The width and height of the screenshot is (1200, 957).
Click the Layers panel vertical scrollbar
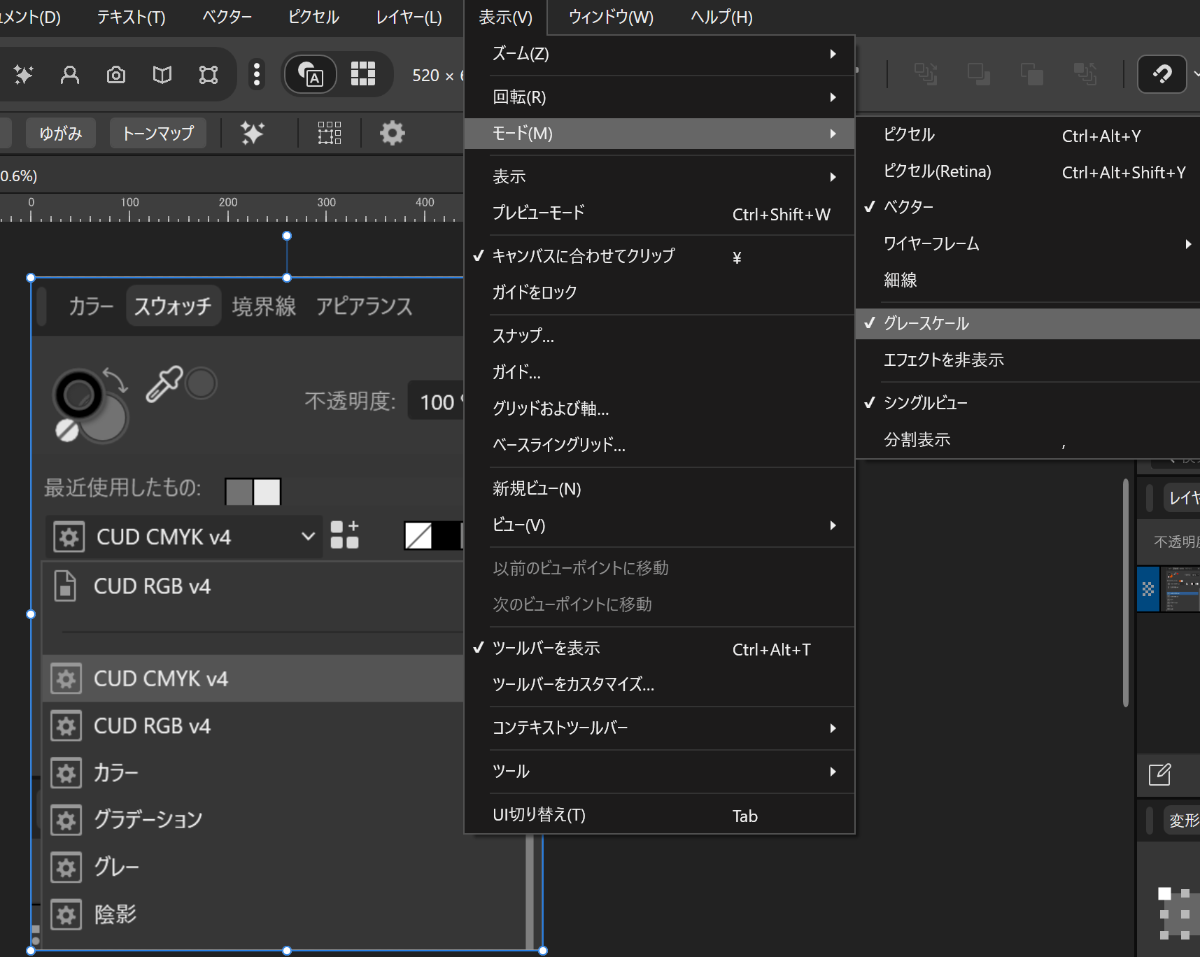pyautogui.click(x=1126, y=593)
